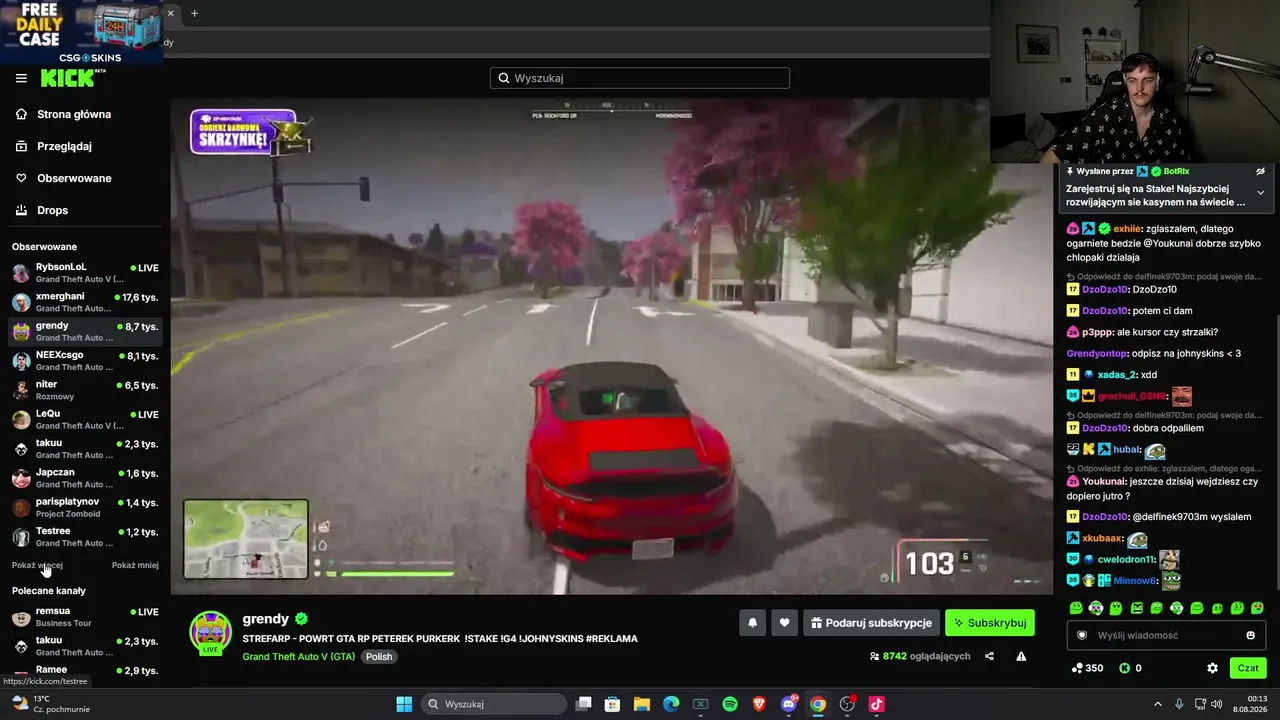Open the volume control in system tray

(x=1216, y=704)
